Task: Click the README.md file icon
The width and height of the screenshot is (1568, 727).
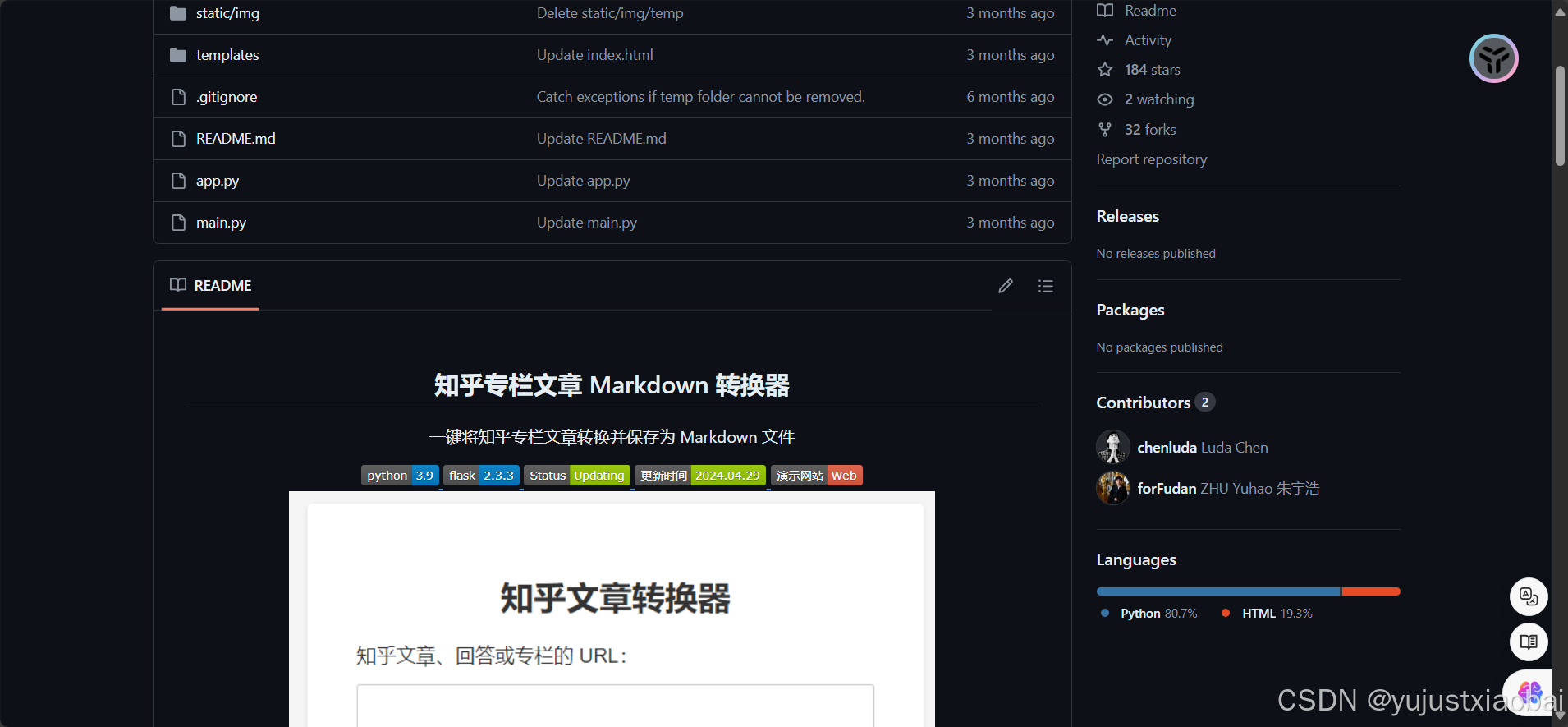Action: 178,139
